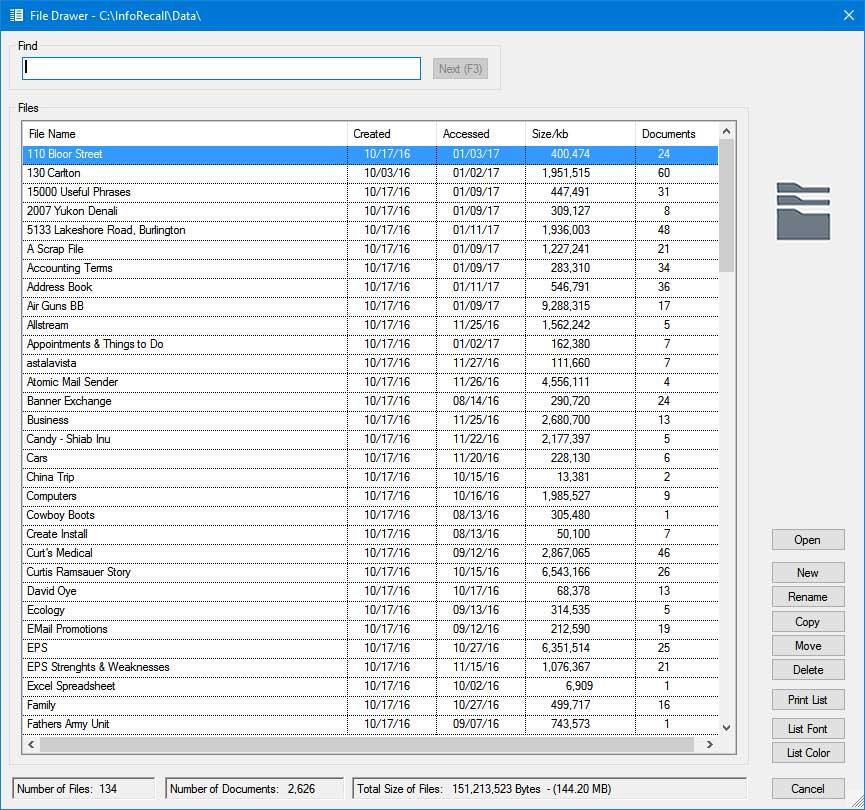The image size is (865, 810).
Task: Select the 'Cowboy Boots' row
Action: coord(370,515)
